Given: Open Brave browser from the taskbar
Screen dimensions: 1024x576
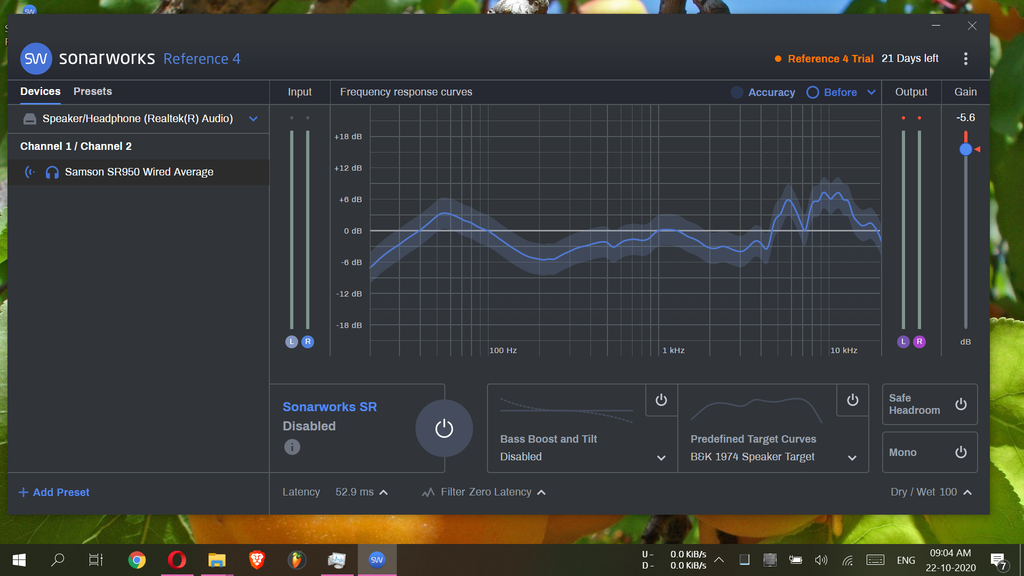Looking at the screenshot, I should tap(257, 560).
